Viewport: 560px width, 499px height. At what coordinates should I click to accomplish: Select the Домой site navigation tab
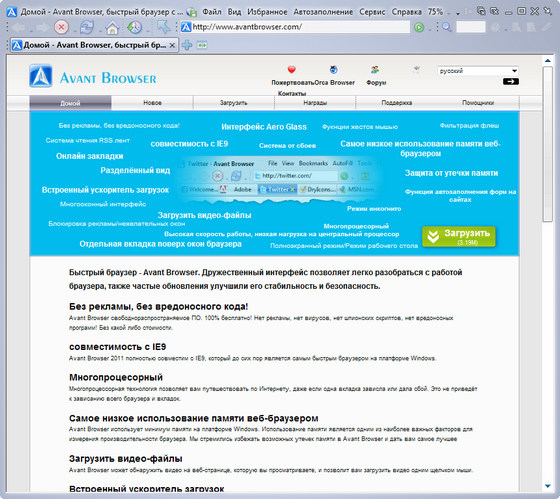click(x=70, y=103)
